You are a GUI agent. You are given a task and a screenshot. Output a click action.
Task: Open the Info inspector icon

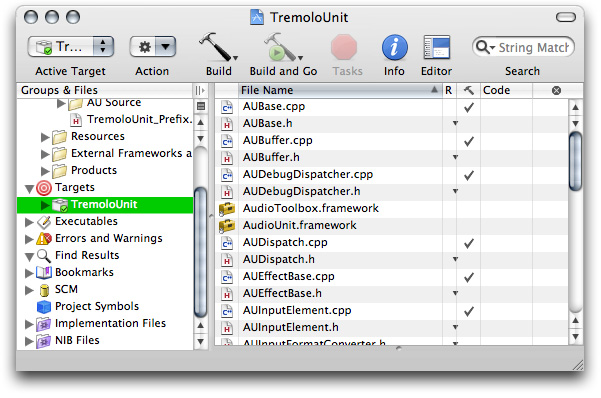point(394,47)
